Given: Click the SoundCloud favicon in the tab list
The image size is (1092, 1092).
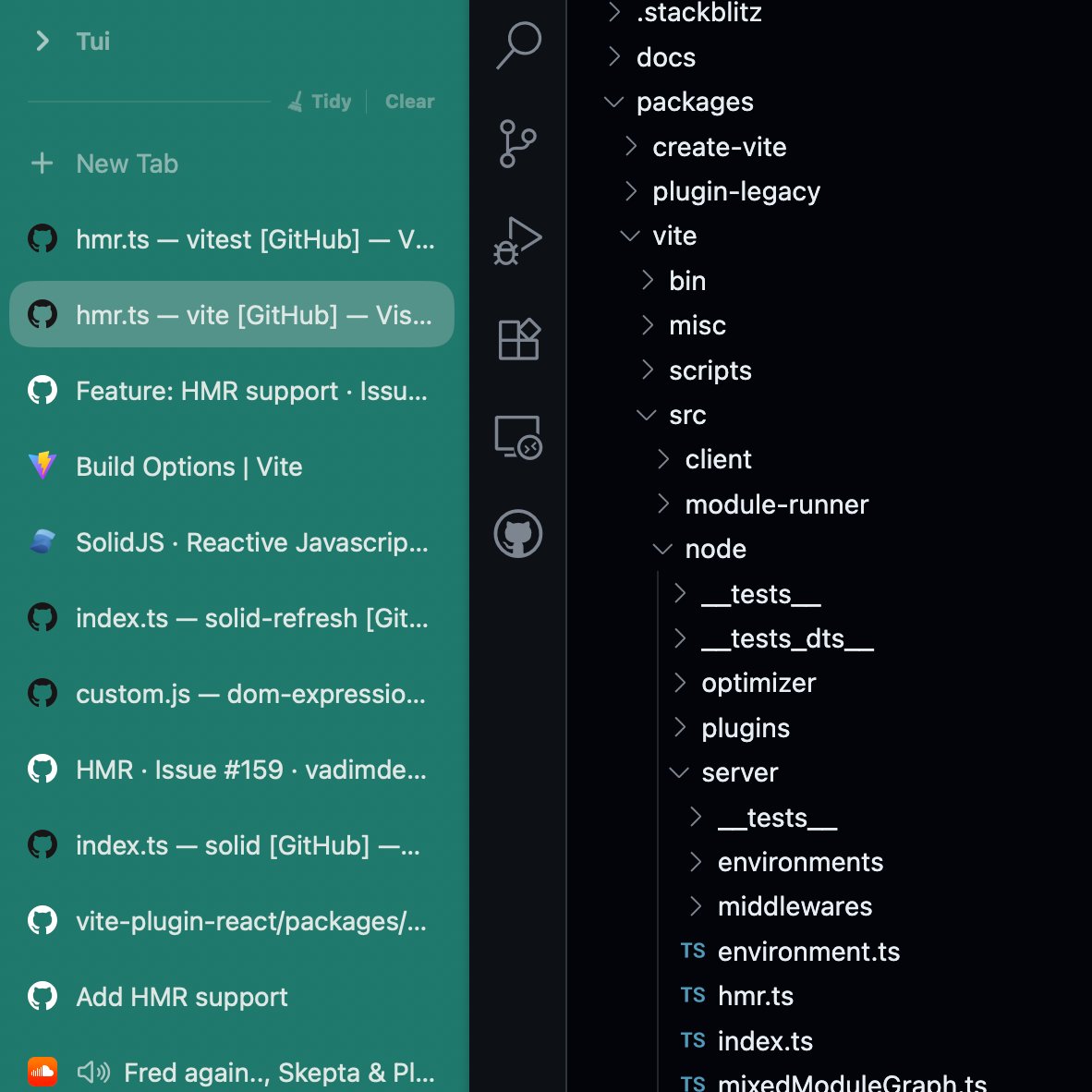Looking at the screenshot, I should [x=42, y=1072].
